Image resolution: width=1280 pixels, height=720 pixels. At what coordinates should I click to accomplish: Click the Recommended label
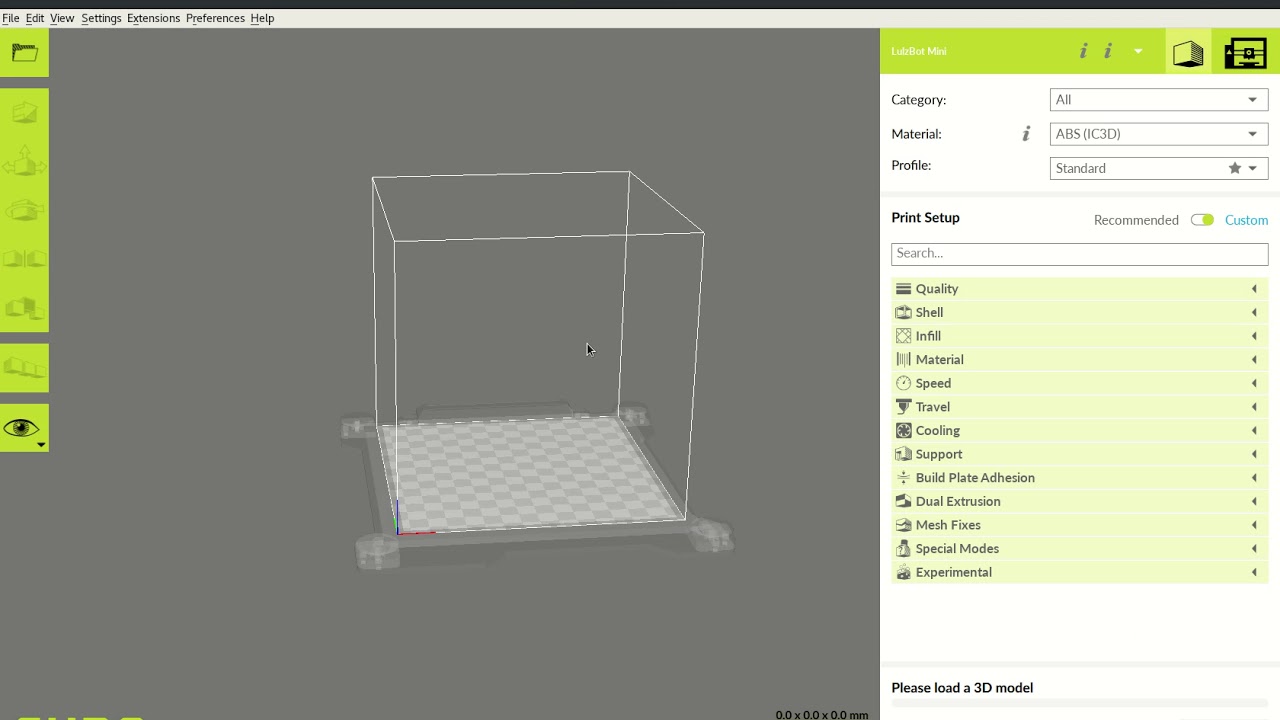coord(1136,220)
